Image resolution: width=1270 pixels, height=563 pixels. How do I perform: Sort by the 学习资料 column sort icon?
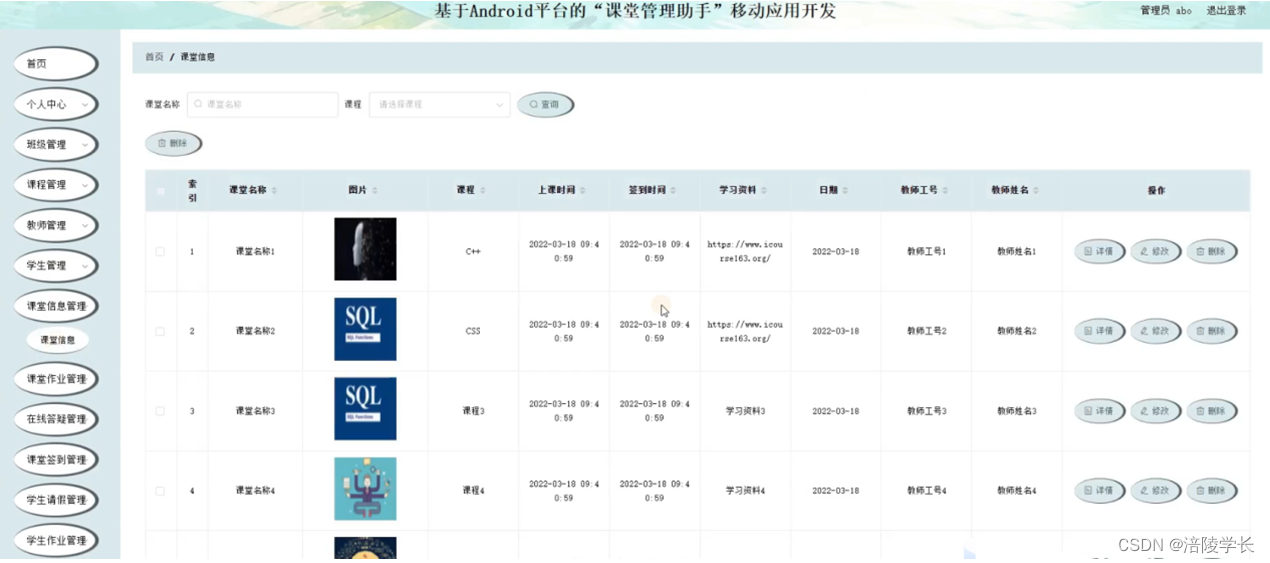coord(764,190)
